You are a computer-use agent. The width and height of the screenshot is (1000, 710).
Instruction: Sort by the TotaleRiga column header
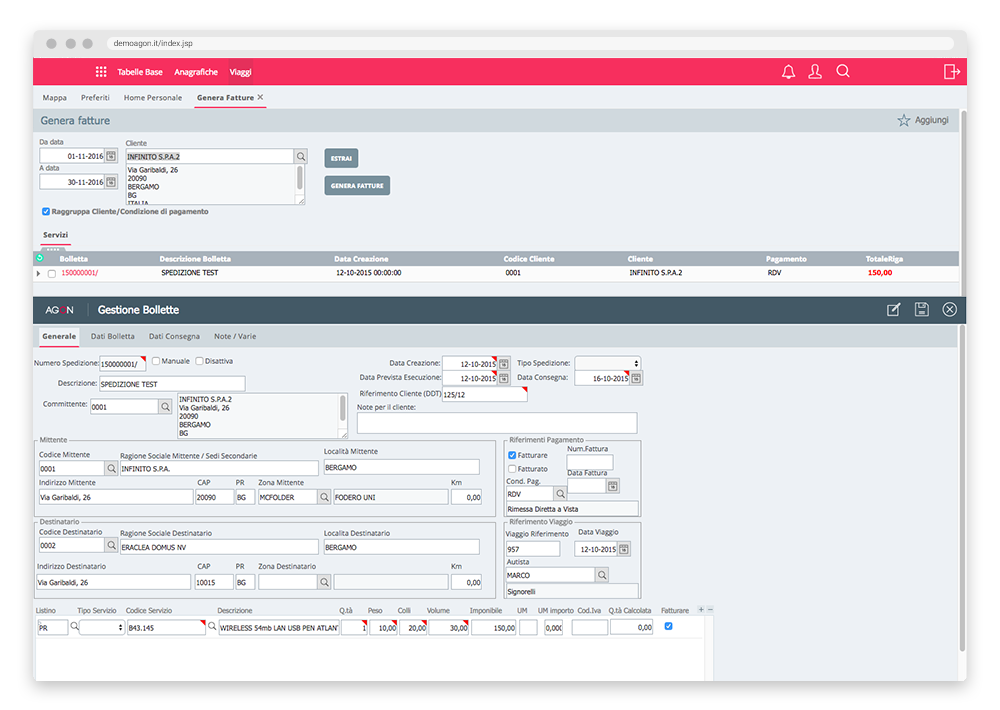coord(884,259)
